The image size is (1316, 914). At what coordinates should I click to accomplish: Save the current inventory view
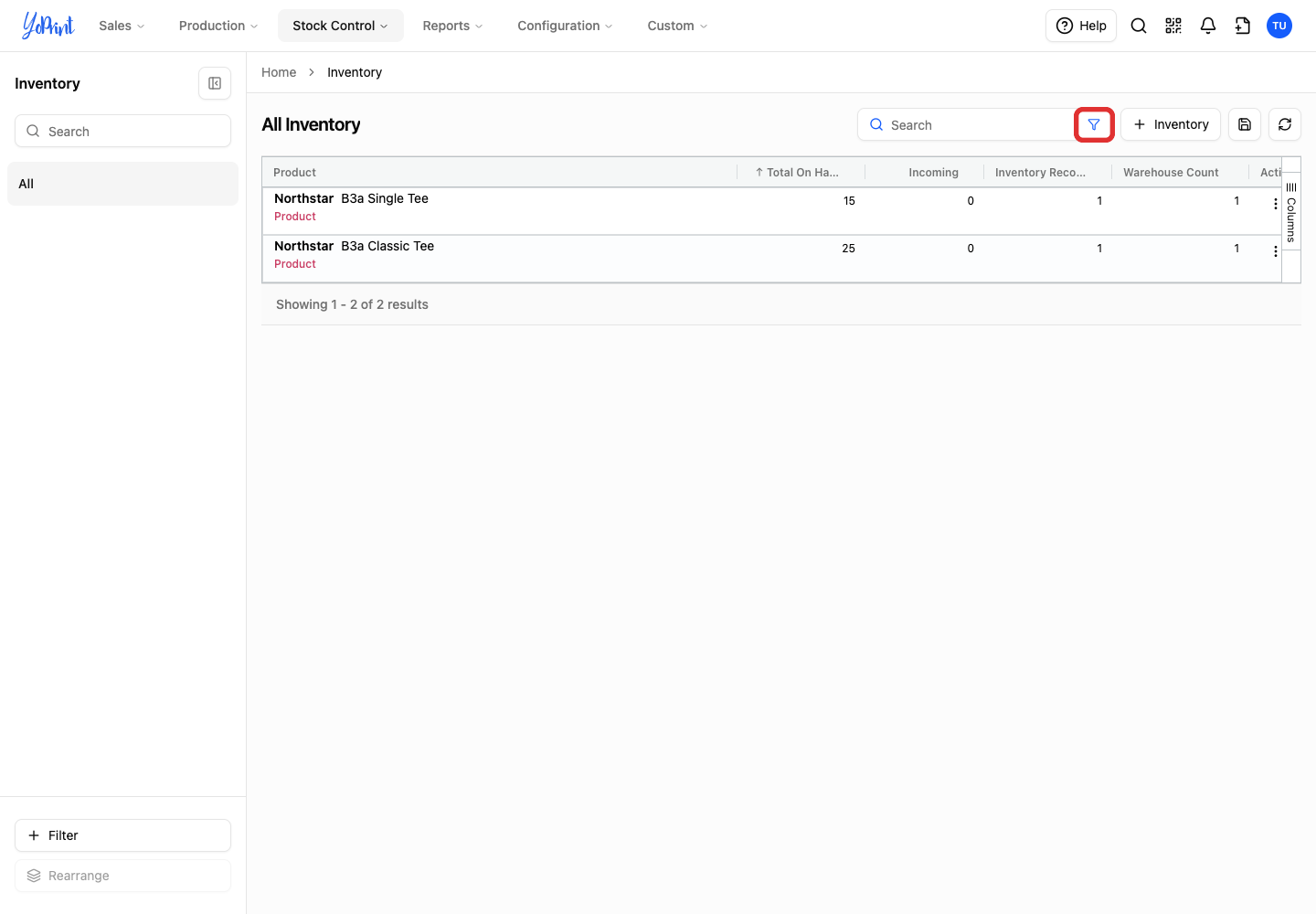[x=1245, y=124]
